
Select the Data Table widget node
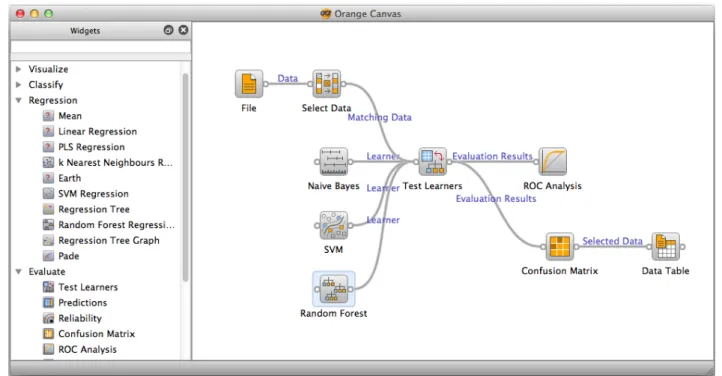665,246
